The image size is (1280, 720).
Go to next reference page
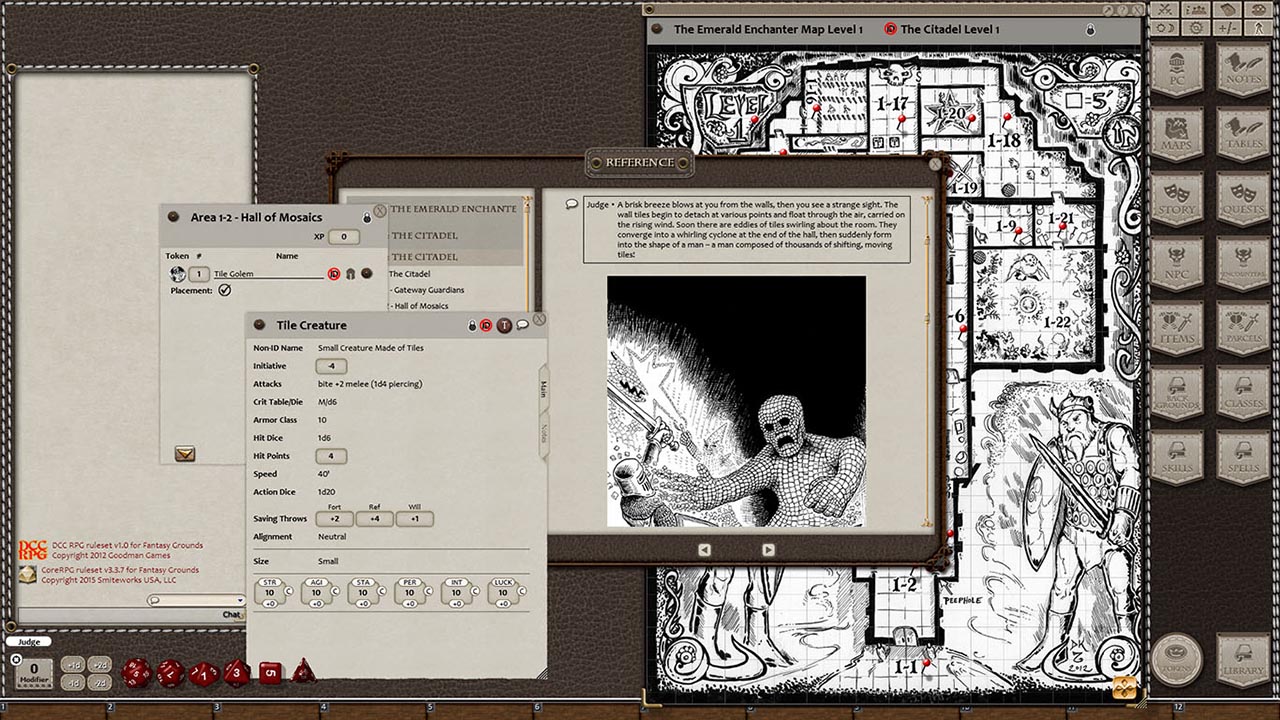(x=768, y=549)
